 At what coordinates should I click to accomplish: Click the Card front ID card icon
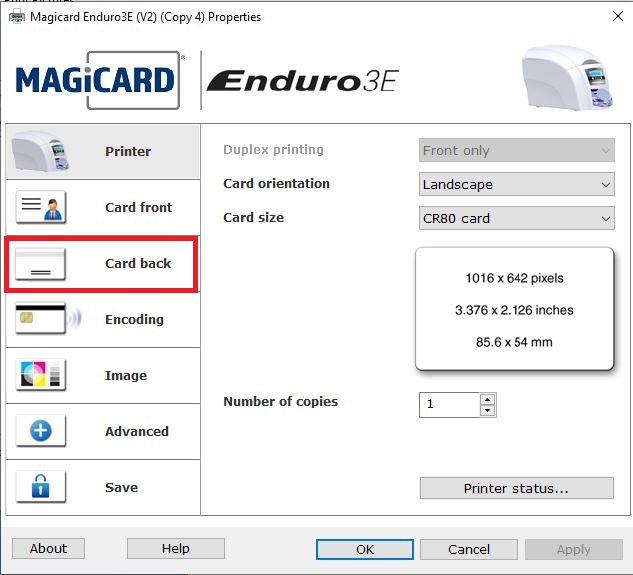pos(41,207)
